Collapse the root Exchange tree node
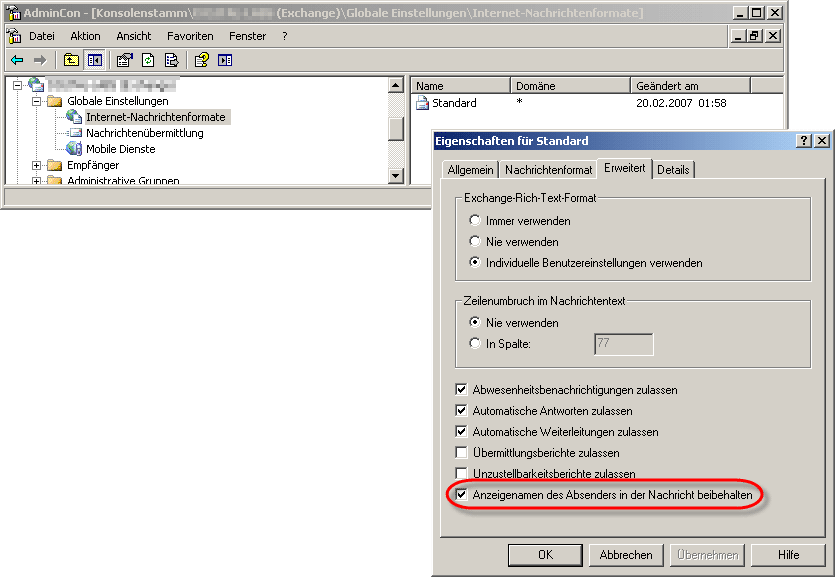835x577 pixels. 18,85
